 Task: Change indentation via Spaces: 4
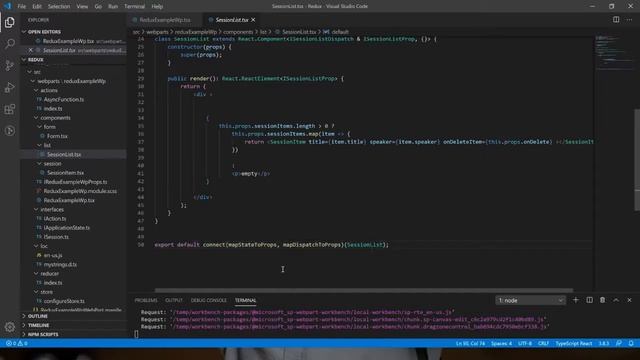coord(501,343)
